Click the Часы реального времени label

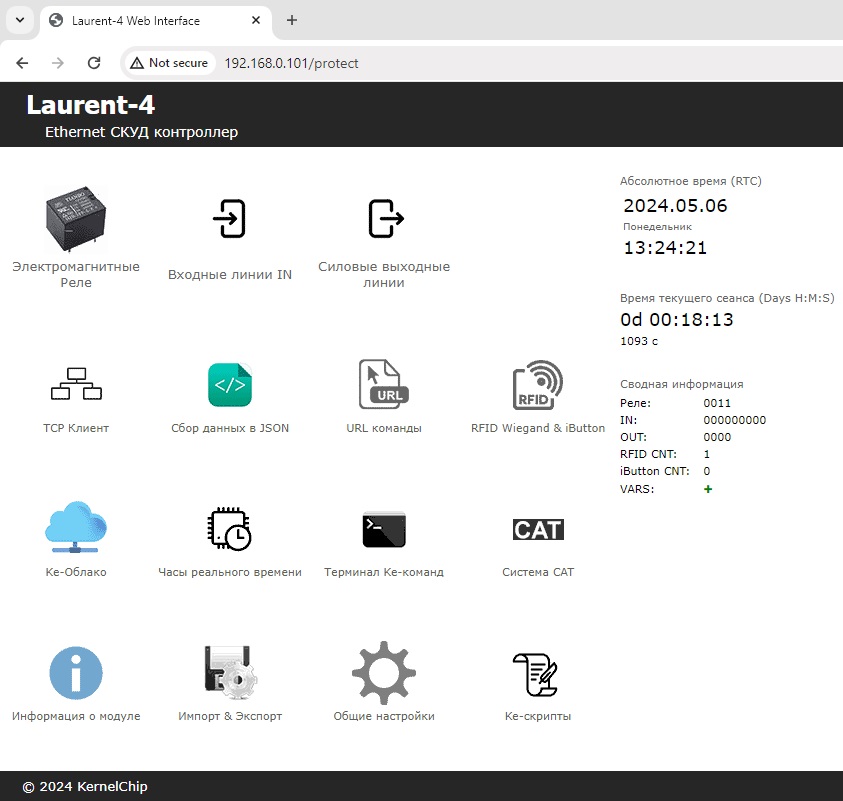[x=230, y=573]
